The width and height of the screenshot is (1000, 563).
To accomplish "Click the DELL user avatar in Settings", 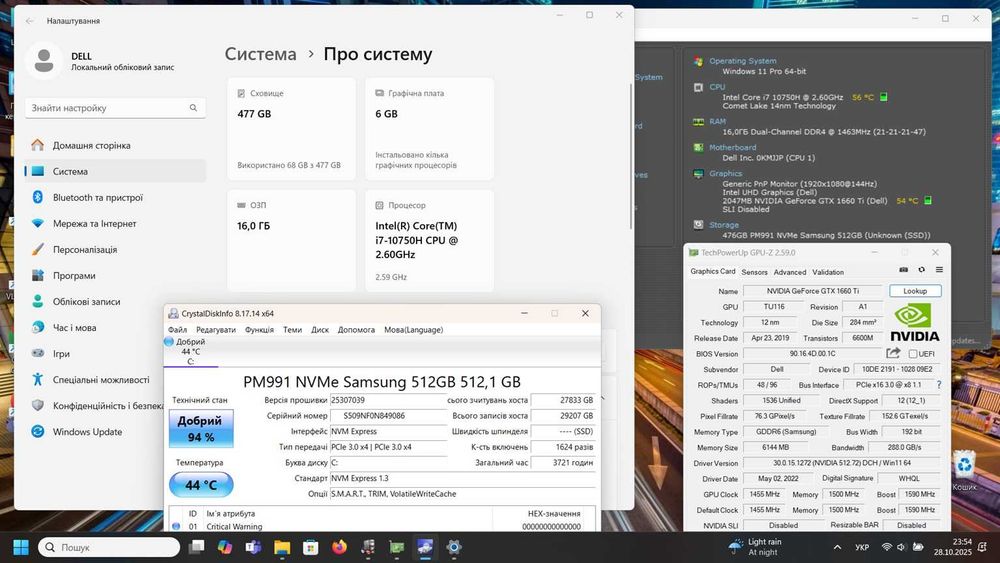I will (44, 61).
